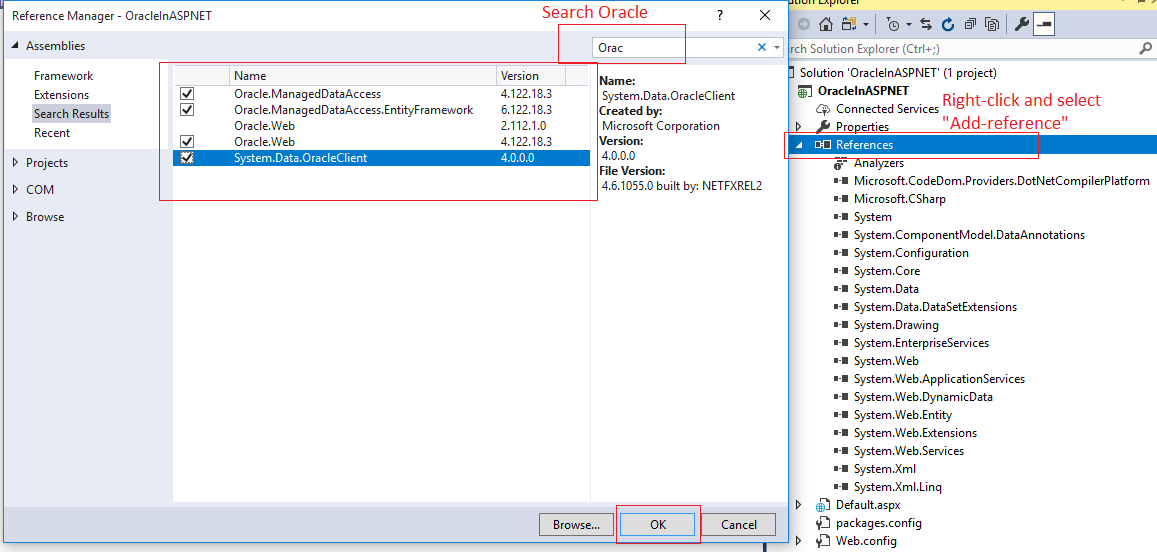This screenshot has width=1157, height=552.
Task: Expand the COM section
Action: click(15, 190)
